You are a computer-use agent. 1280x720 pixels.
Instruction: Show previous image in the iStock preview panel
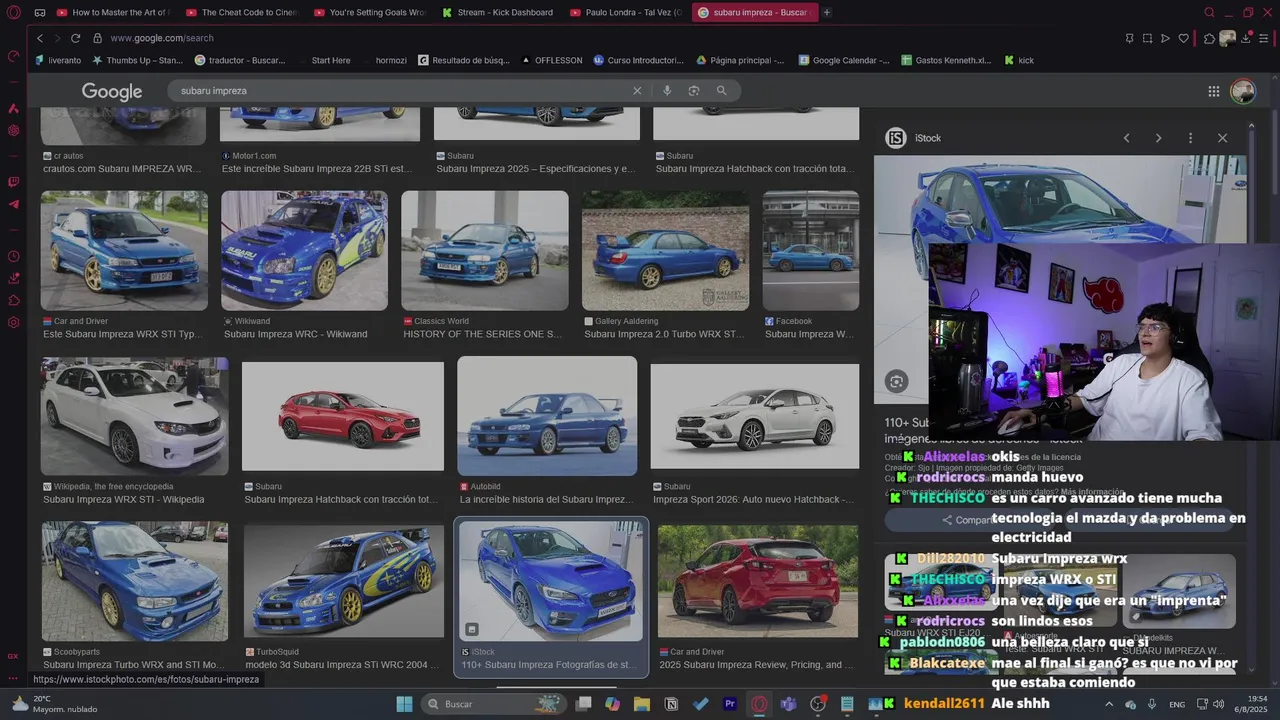point(1127,138)
